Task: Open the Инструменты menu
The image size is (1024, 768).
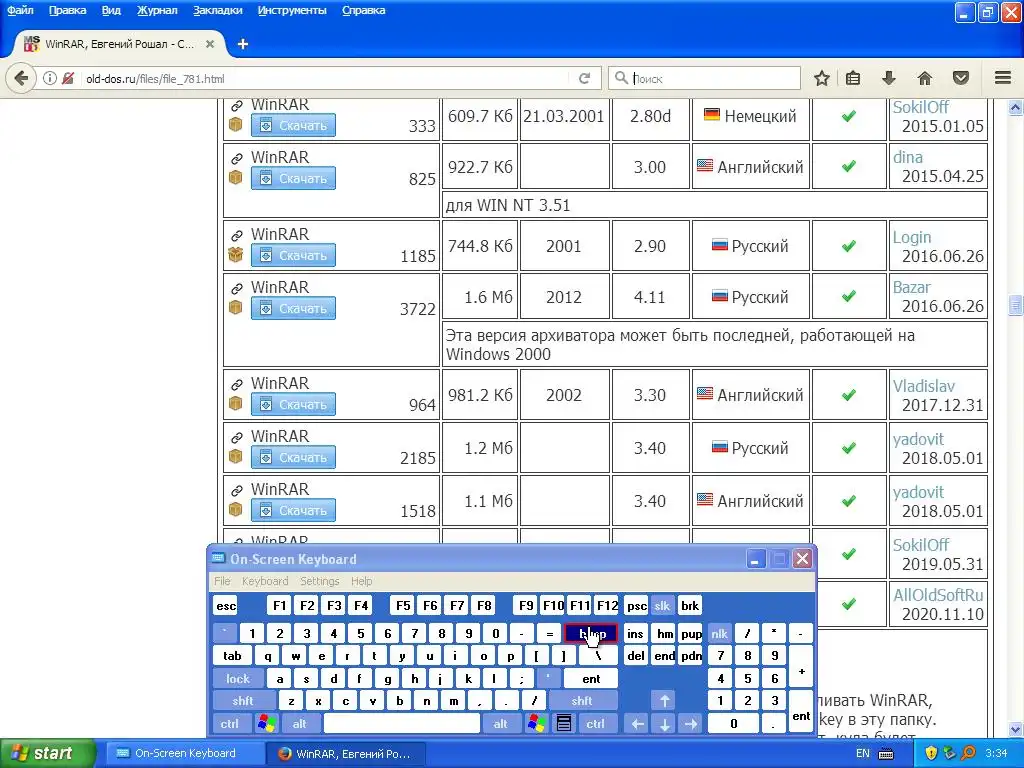Action: click(292, 10)
